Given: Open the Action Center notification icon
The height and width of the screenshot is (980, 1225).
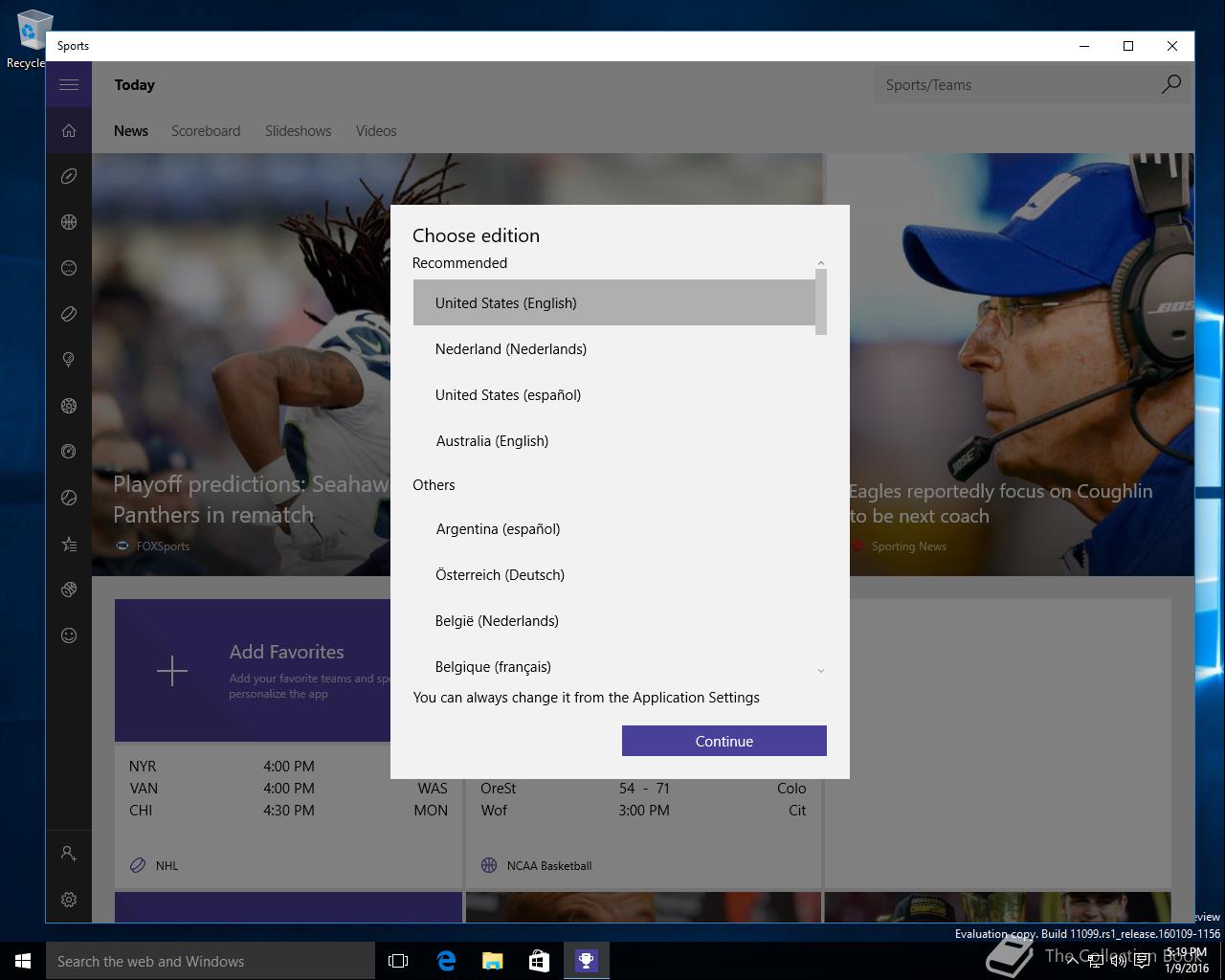Looking at the screenshot, I should [x=1142, y=961].
